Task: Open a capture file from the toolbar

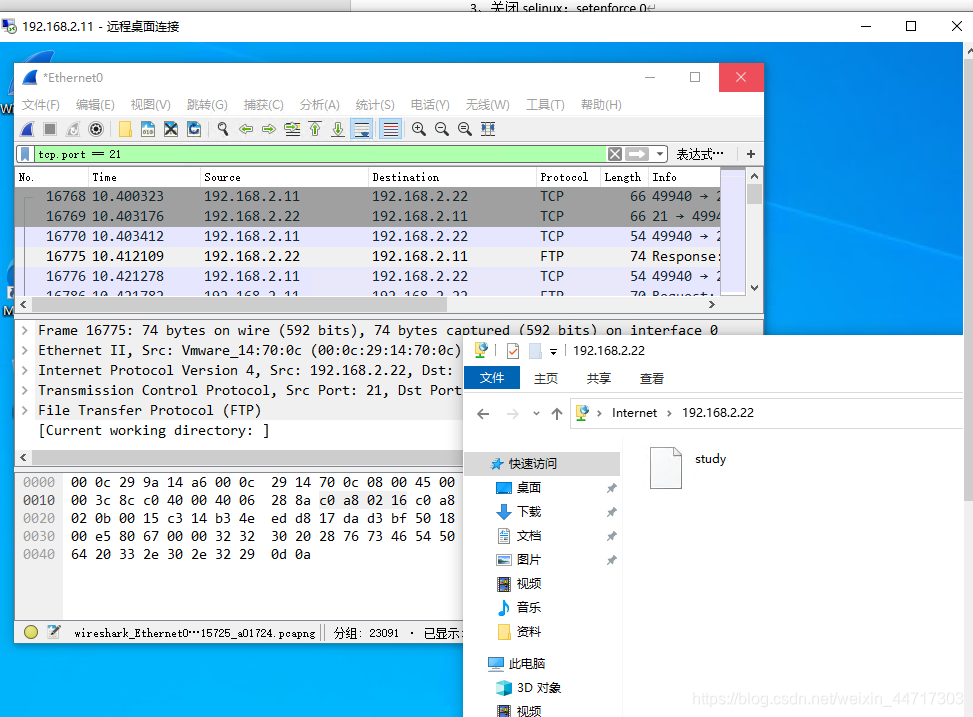Action: (125, 129)
